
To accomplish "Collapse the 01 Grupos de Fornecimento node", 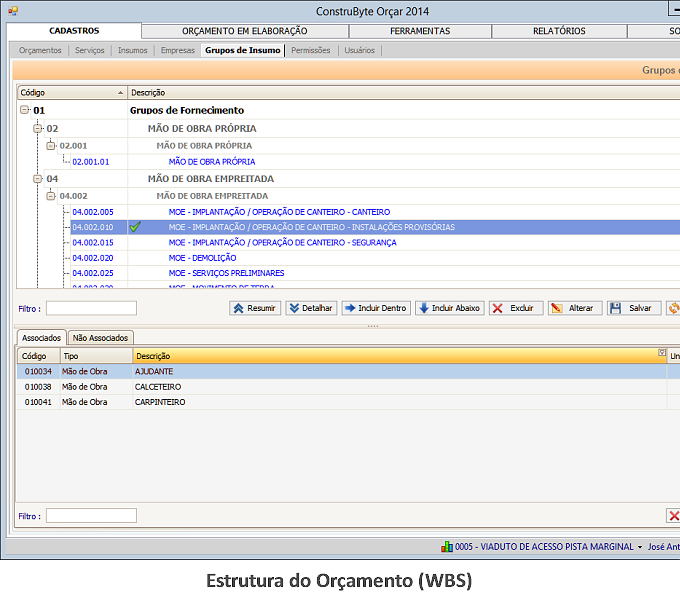I will coord(25,110).
